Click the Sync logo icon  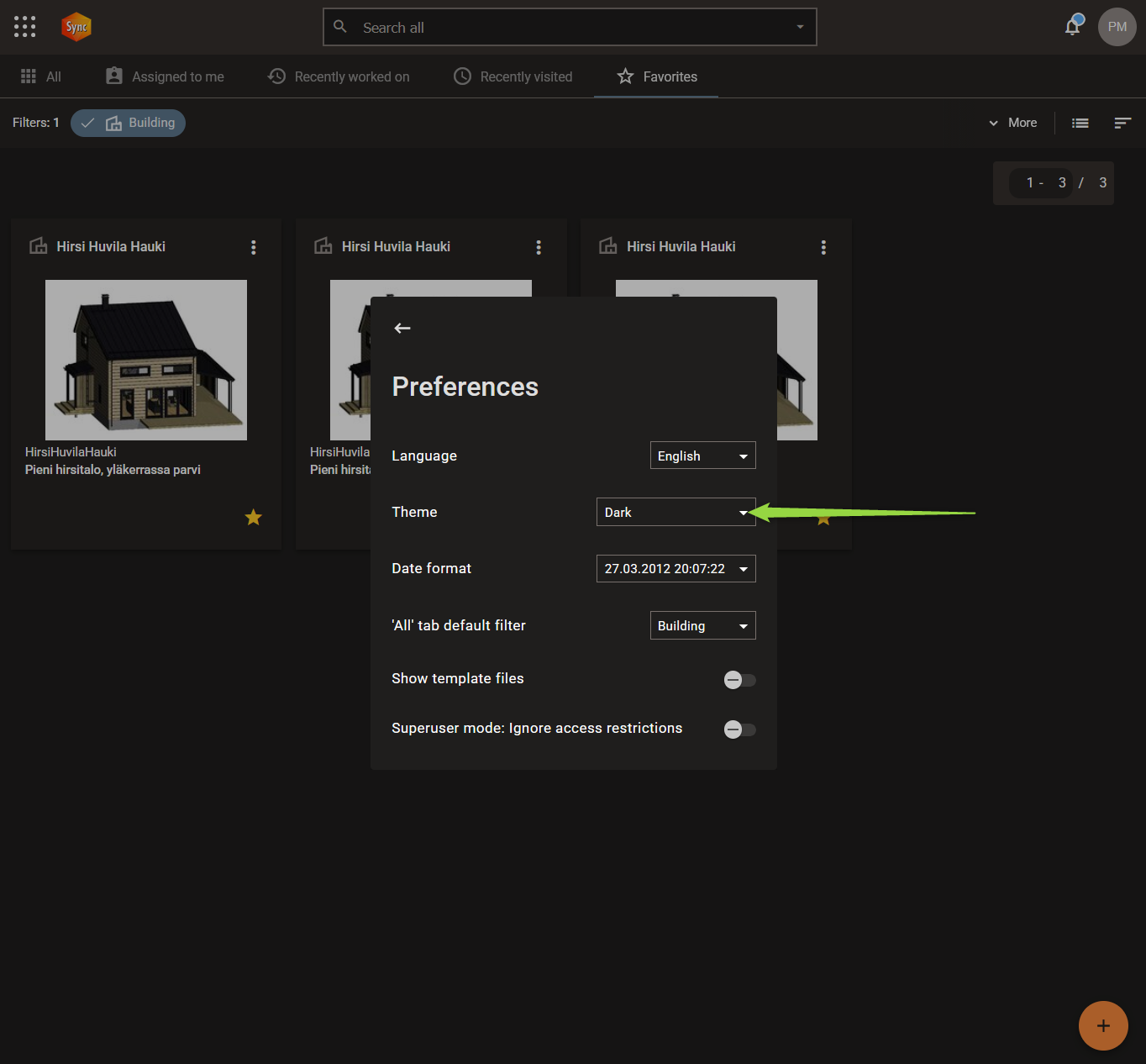coord(76,27)
